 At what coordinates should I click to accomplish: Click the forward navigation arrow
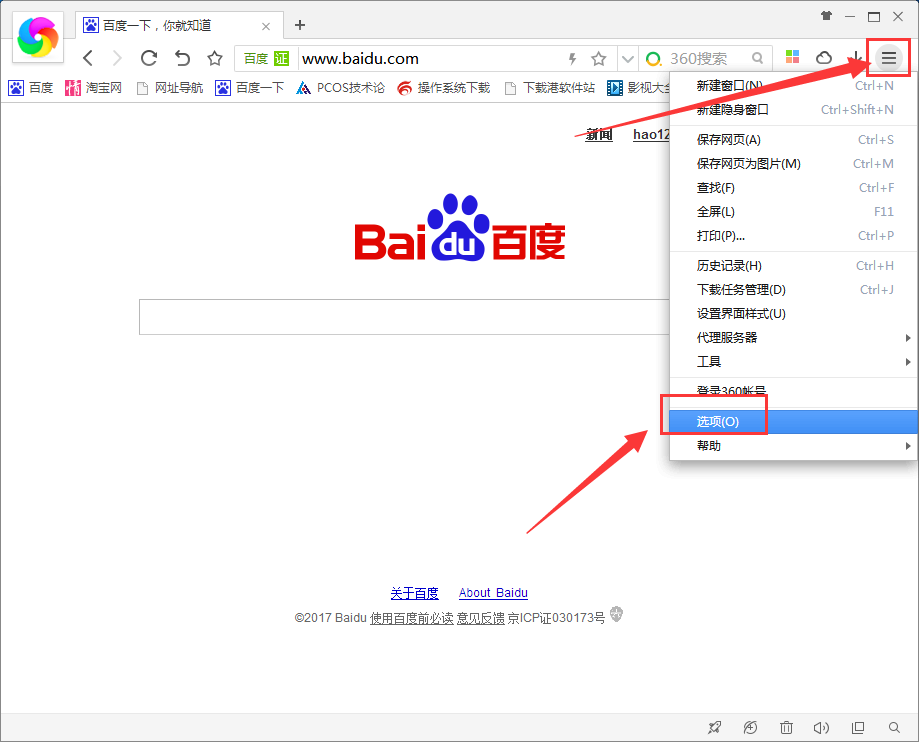[117, 58]
